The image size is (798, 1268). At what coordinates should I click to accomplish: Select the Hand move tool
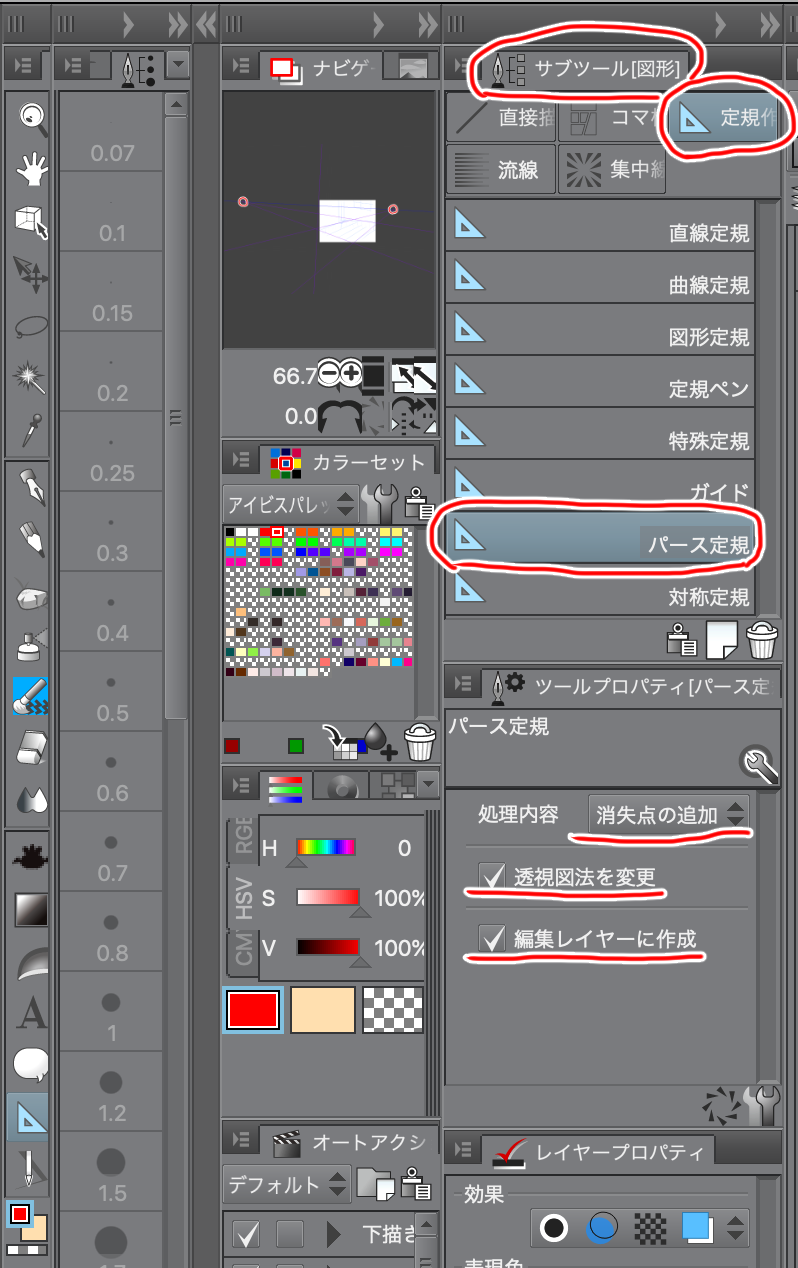click(x=31, y=168)
